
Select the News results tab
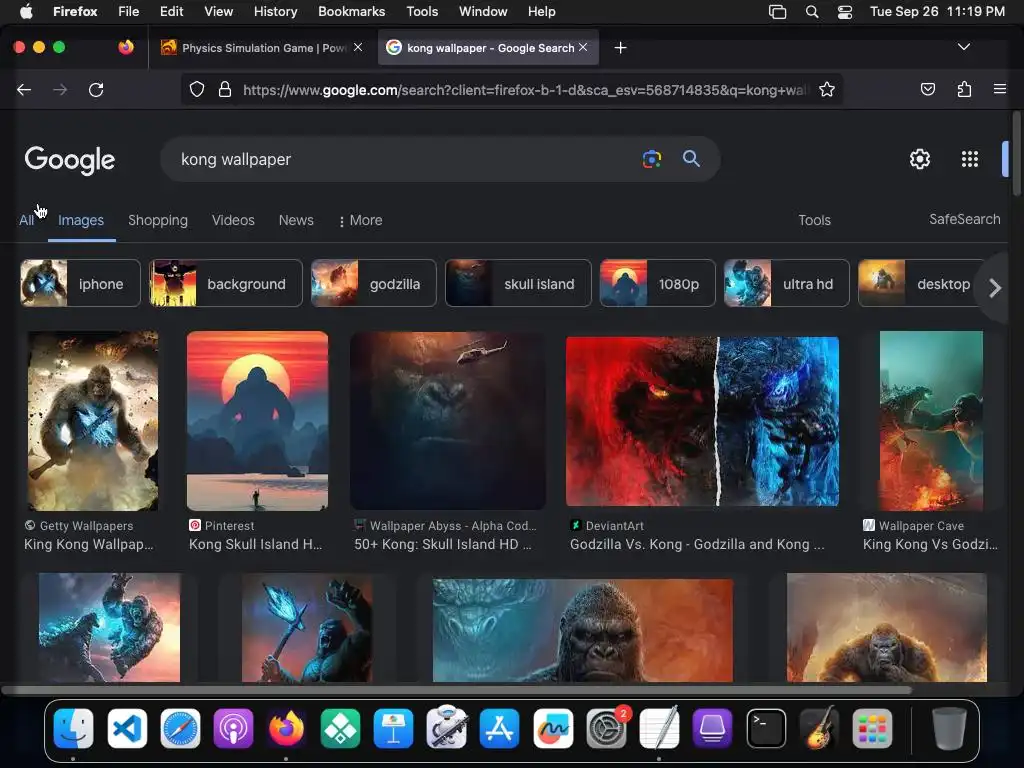(x=296, y=220)
